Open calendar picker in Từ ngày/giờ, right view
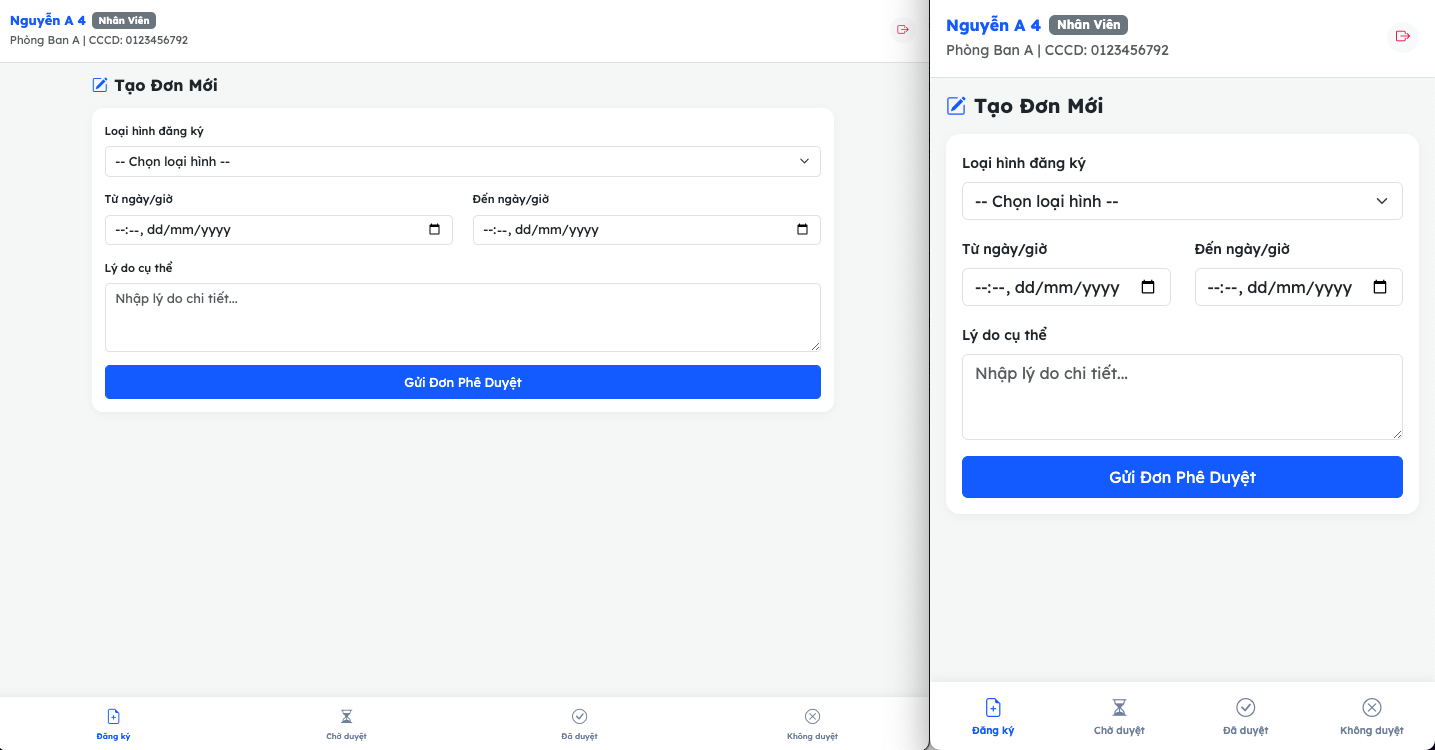This screenshot has height=750, width=1435. [1148, 287]
